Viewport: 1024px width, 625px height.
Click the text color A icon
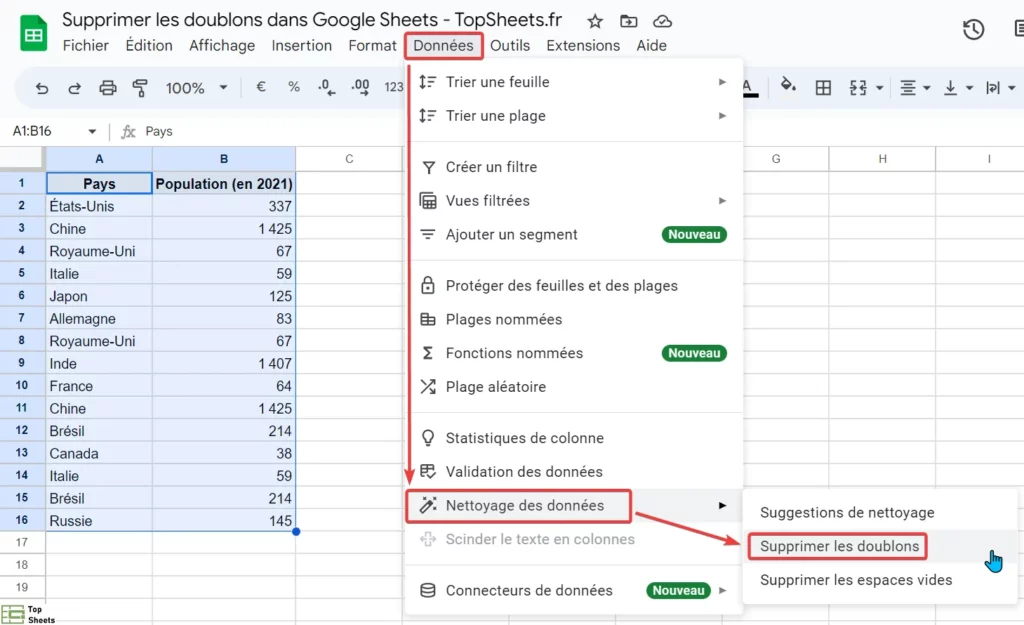coord(750,88)
